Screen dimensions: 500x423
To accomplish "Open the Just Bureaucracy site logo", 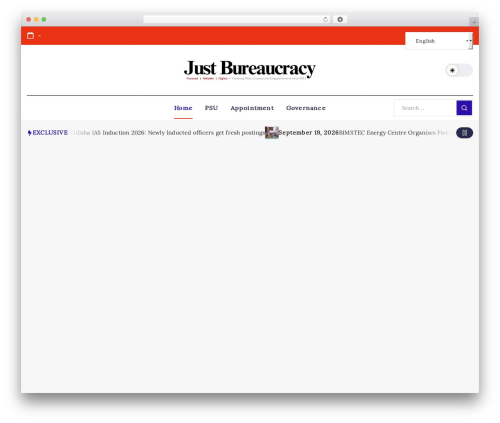I will [x=249, y=69].
